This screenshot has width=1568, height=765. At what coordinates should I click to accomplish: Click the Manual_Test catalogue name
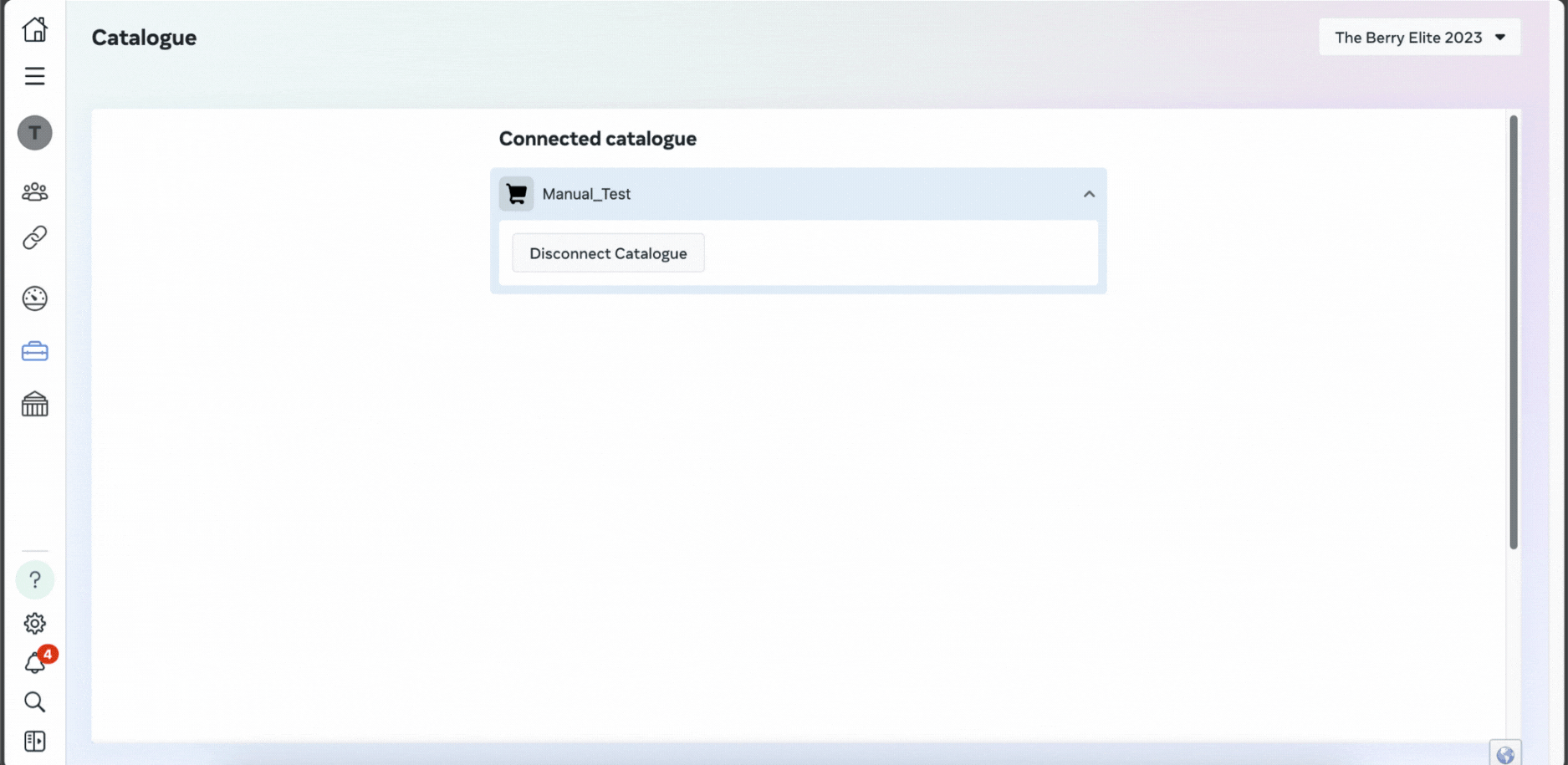(x=586, y=194)
